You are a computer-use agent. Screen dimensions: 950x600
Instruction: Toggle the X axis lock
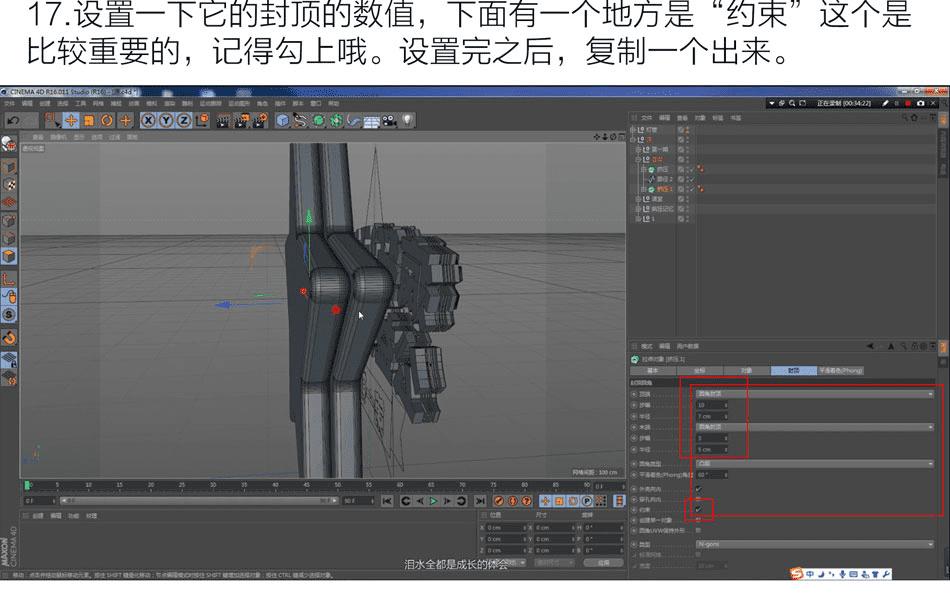tap(148, 121)
